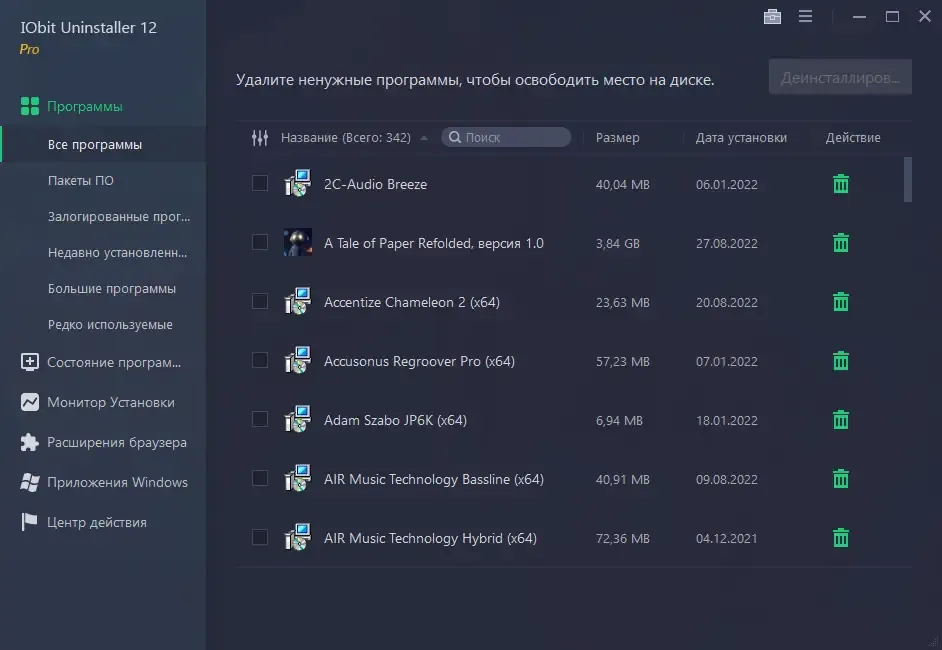Viewport: 942px width, 650px height.
Task: Open the toolbox briefcase icon
Action: [772, 17]
